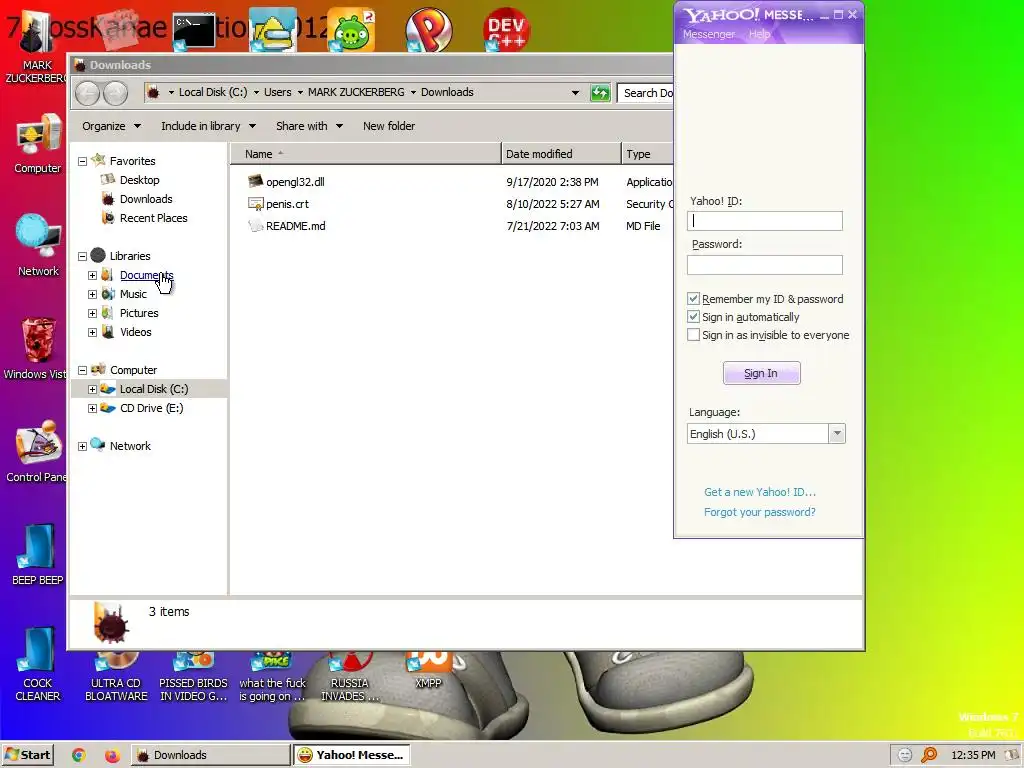Click the Forward navigation arrow in Downloads window
This screenshot has height=768, width=1024.
click(x=116, y=93)
